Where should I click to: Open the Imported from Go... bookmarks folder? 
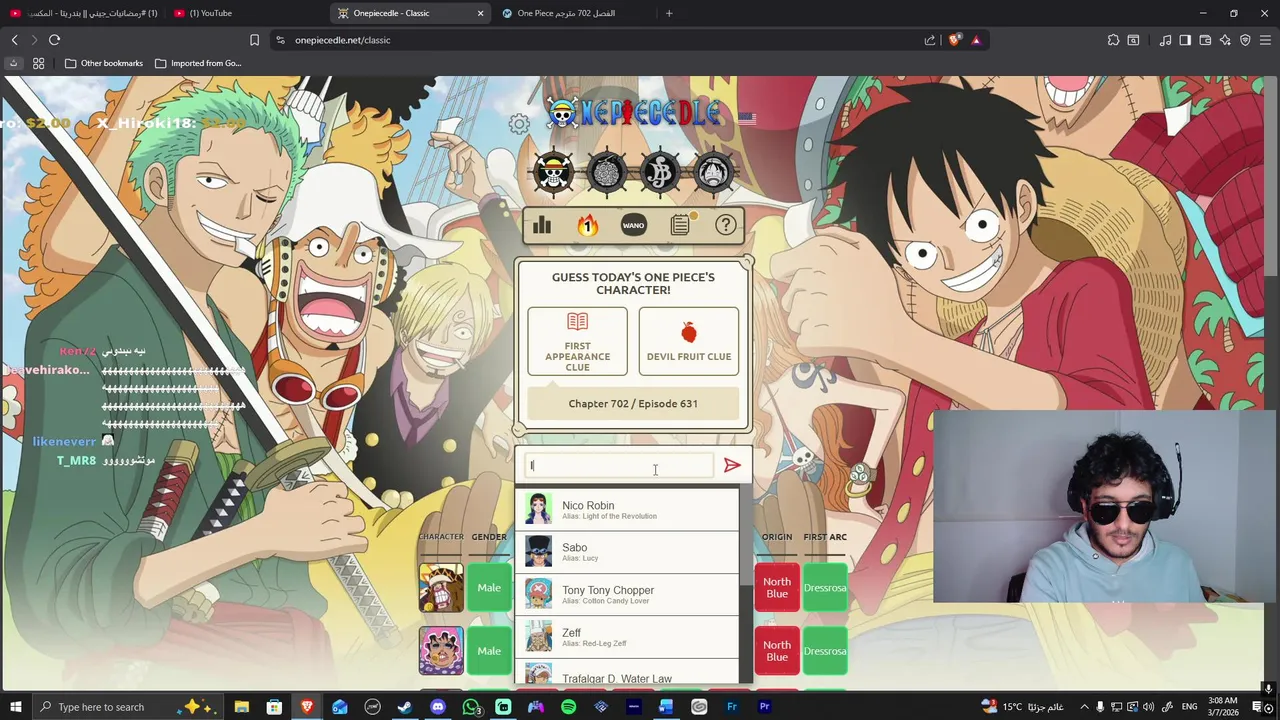tap(198, 63)
